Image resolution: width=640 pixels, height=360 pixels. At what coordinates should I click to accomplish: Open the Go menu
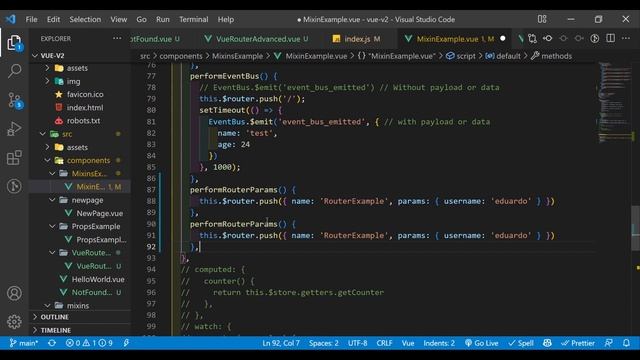click(x=141, y=19)
